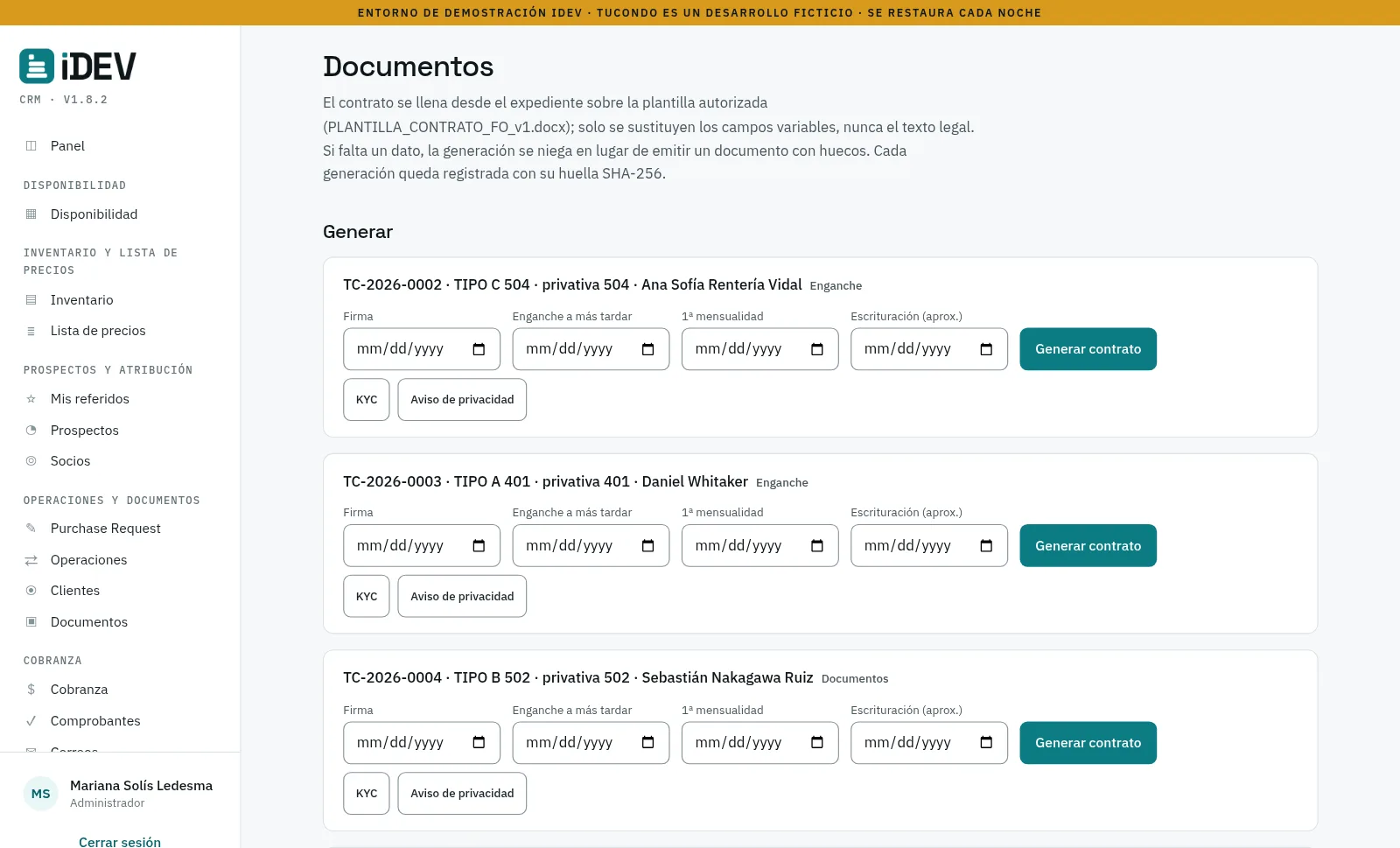Viewport: 1400px width, 848px height.
Task: Click the Disponibilidad grid icon
Action: [x=31, y=214]
